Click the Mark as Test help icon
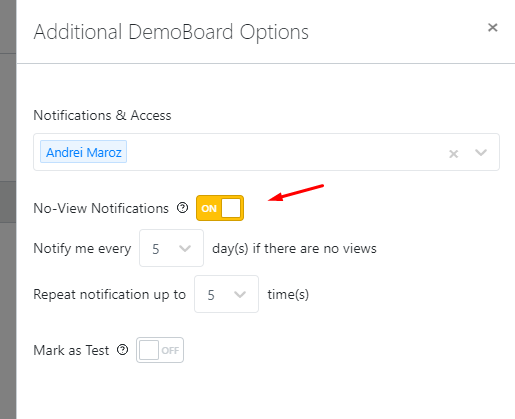This screenshot has width=515, height=419. coord(122,350)
